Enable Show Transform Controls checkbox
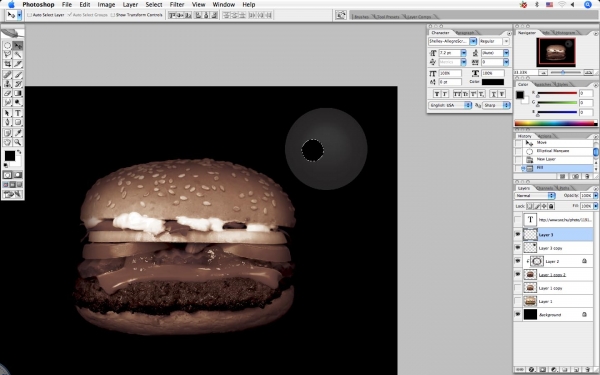This screenshot has width=600, height=375. click(x=112, y=15)
